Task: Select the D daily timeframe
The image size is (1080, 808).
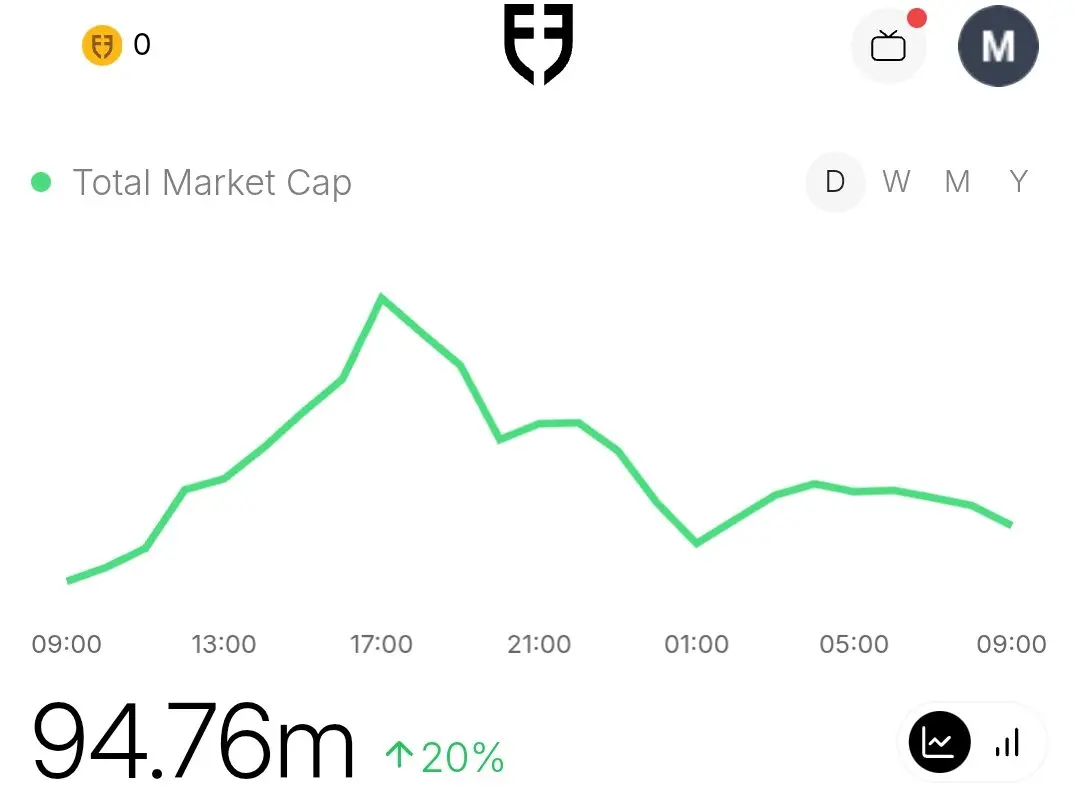Action: click(x=835, y=182)
